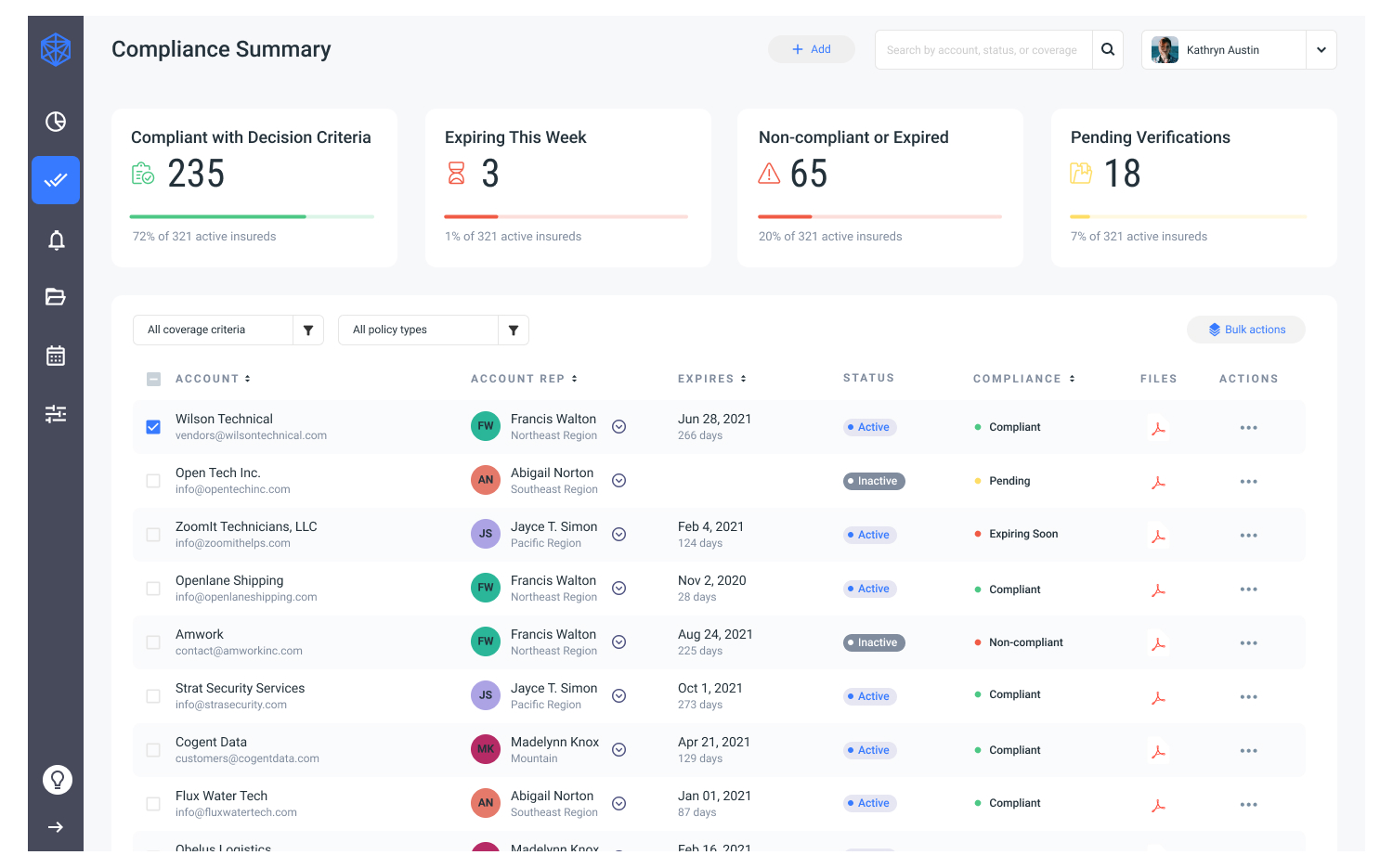Click the Add button

coord(812,49)
